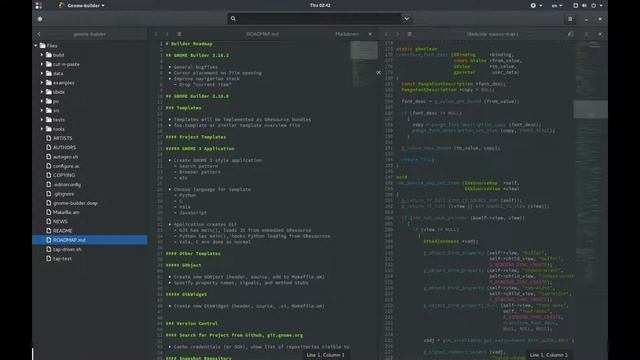The width and height of the screenshot is (640, 360).
Task: Open the ARTISTS file
Action: (x=62, y=138)
